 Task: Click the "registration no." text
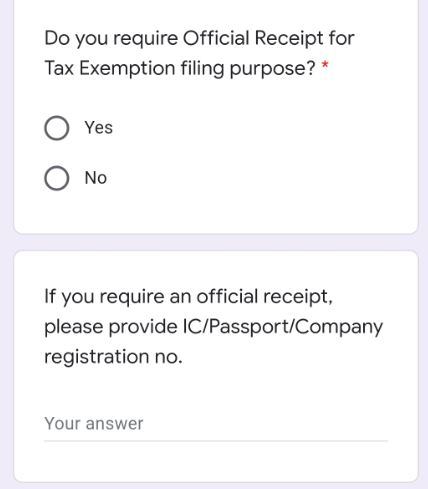[113, 357]
